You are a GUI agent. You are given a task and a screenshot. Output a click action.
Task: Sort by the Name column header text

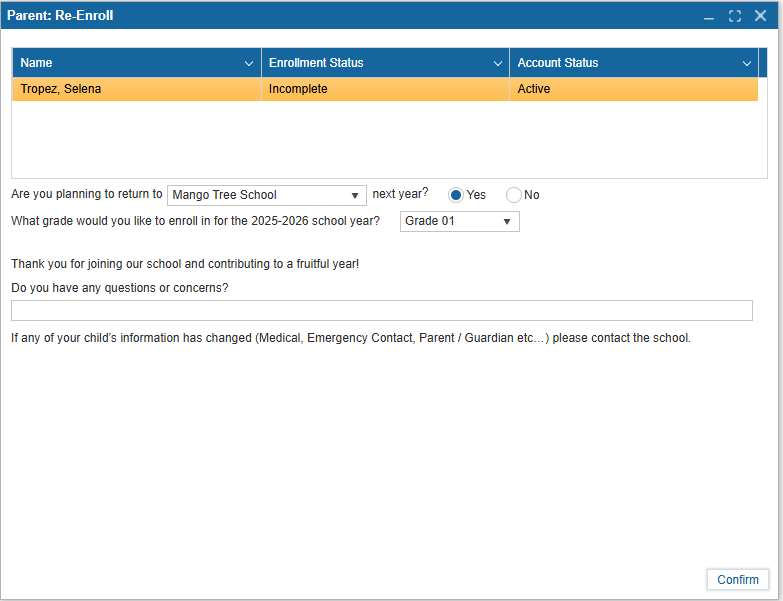click(36, 63)
